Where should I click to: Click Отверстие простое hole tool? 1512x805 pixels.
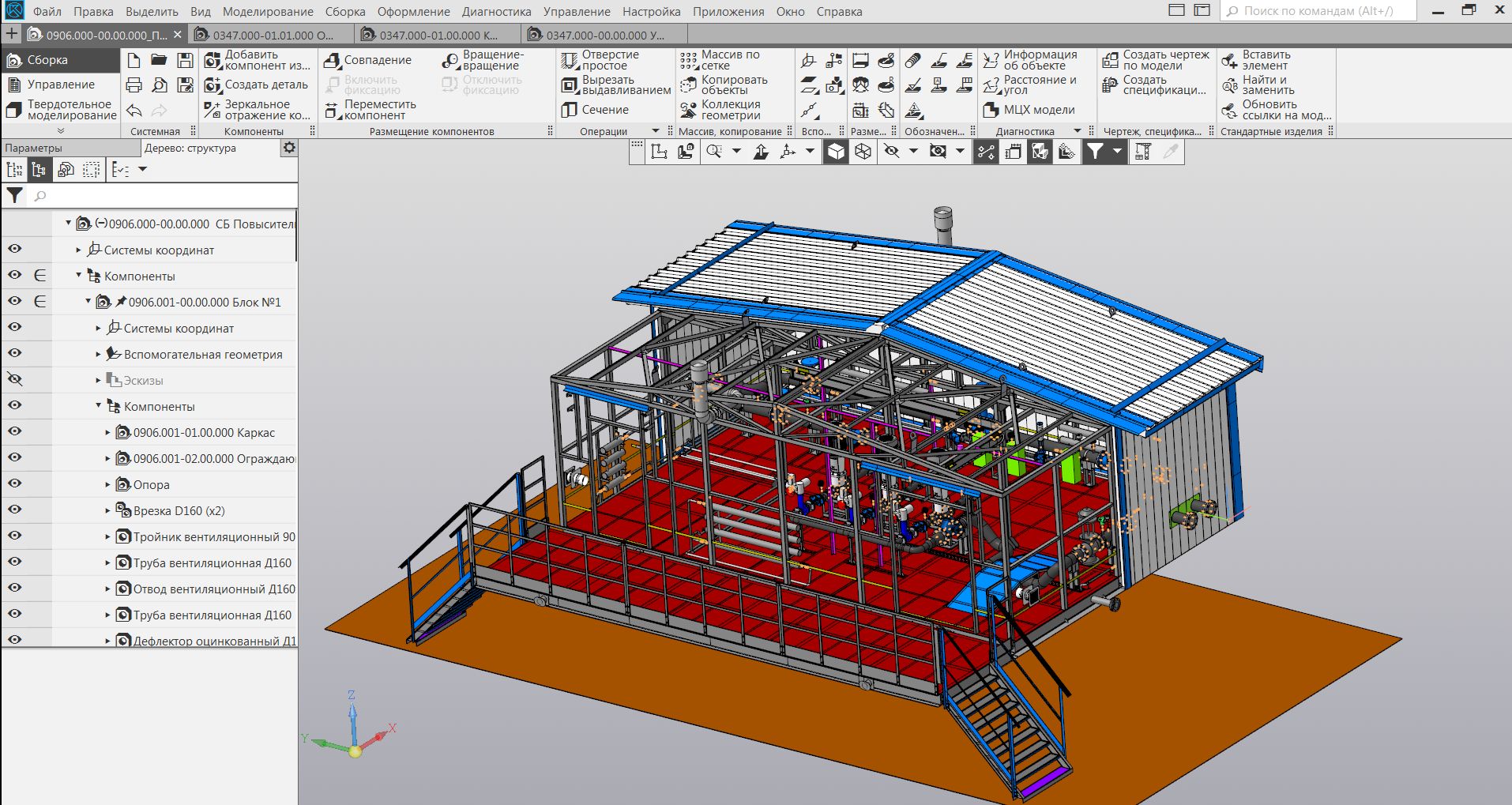pos(600,60)
